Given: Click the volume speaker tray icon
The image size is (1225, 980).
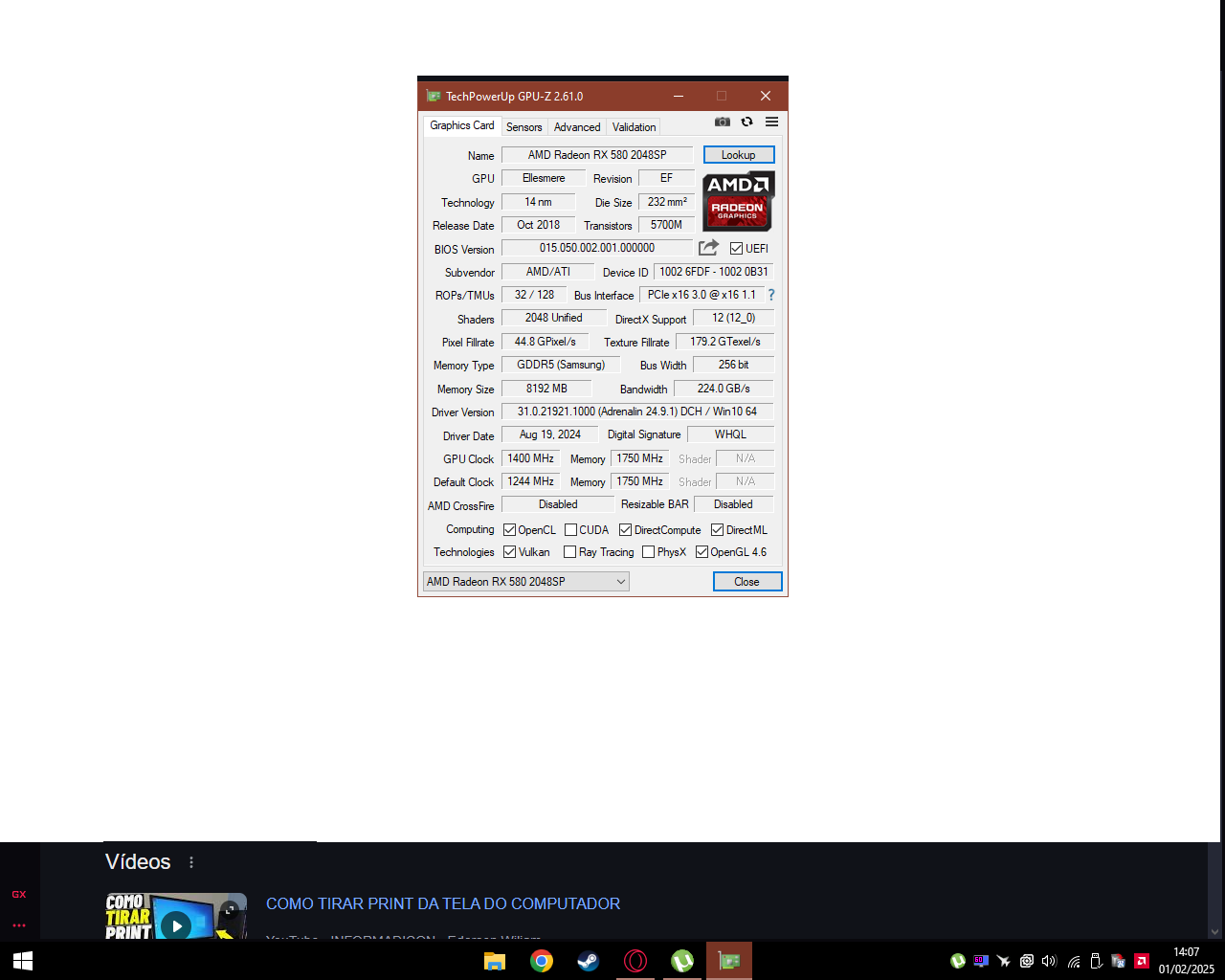Looking at the screenshot, I should [1049, 961].
